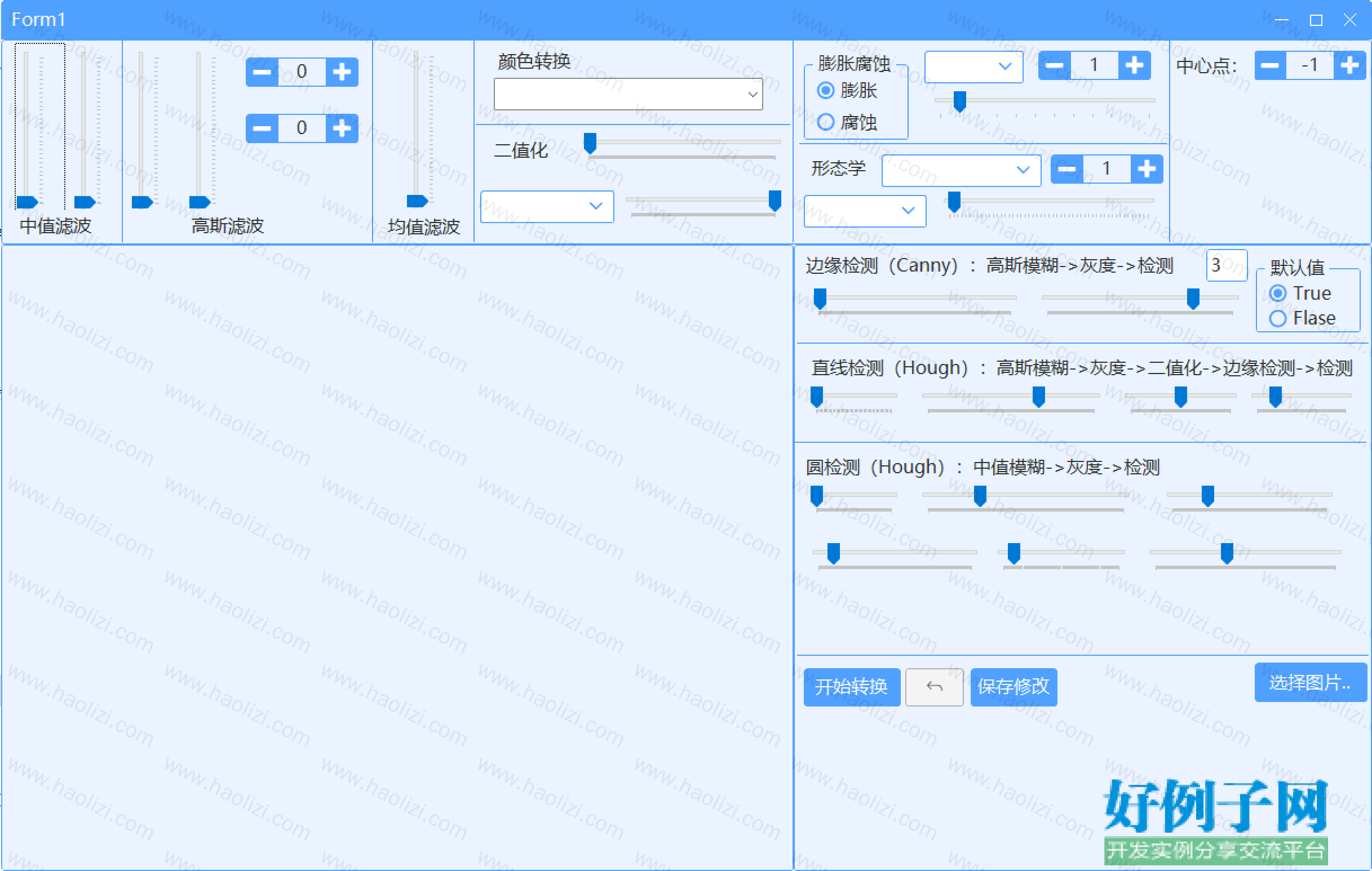Click the first Hough line slider thumb
This screenshot has height=871, width=1372.
[x=817, y=397]
